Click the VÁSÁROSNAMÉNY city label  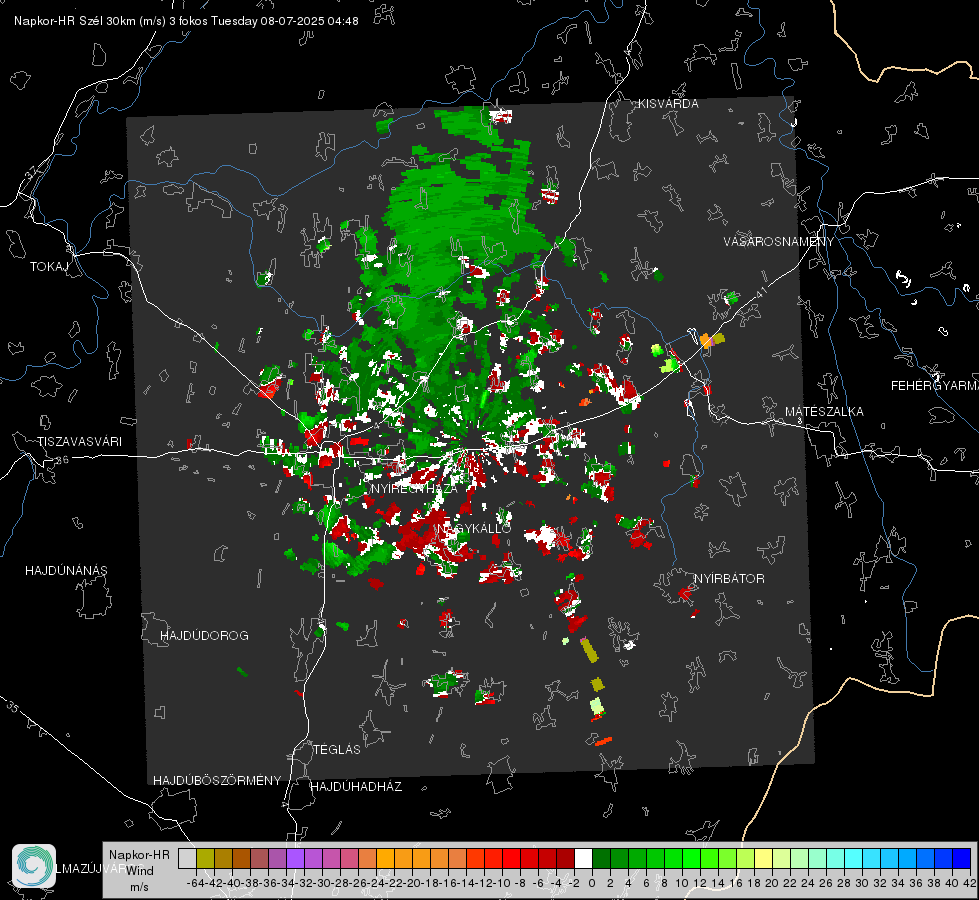[779, 241]
